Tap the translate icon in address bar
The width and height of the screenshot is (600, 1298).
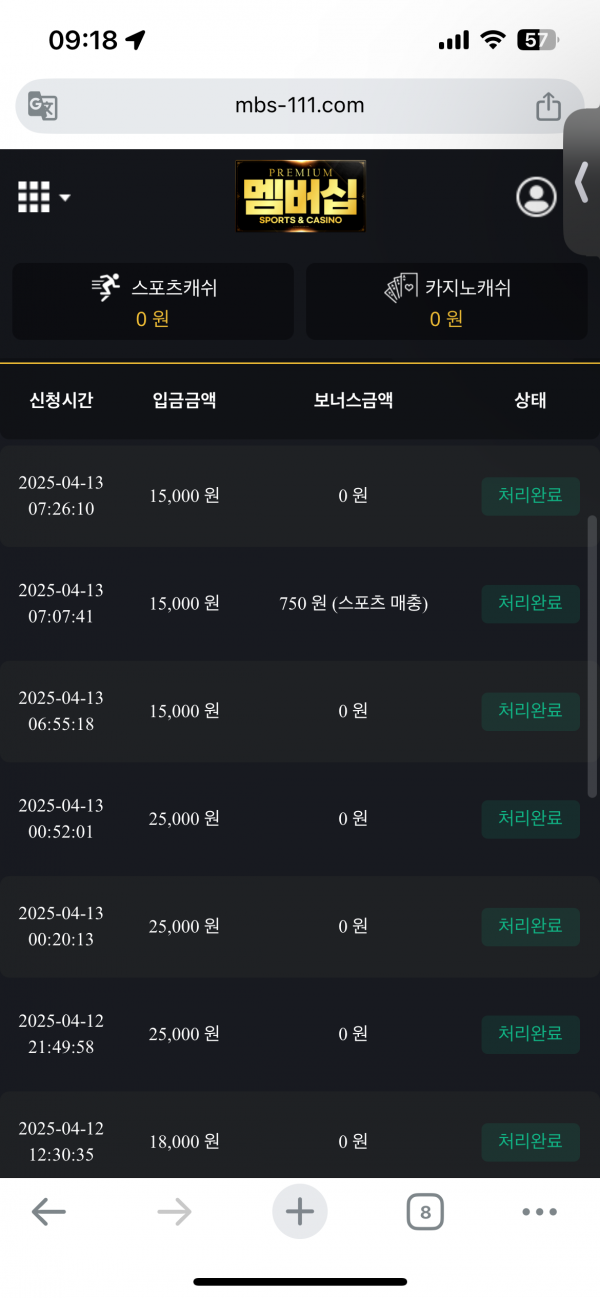coord(43,106)
